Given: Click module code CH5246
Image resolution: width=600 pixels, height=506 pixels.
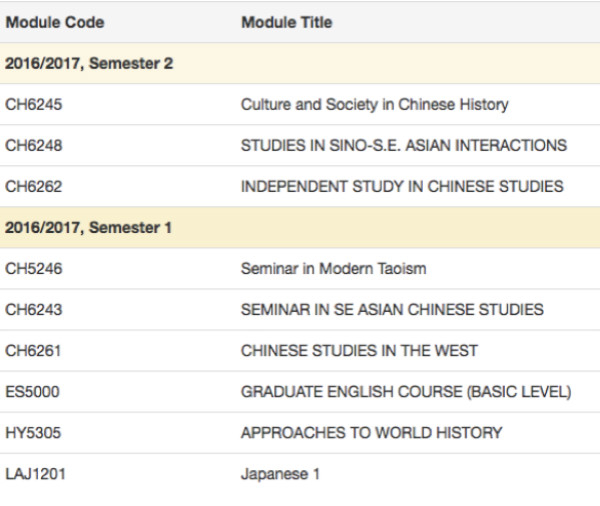Looking at the screenshot, I should tap(34, 268).
